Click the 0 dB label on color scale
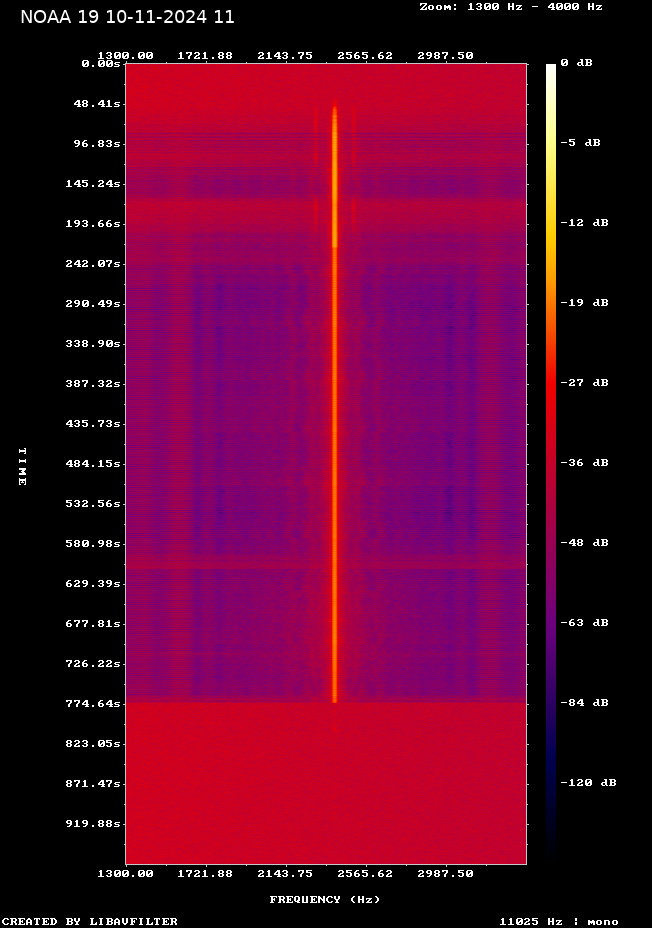Viewport: 652px width, 928px height. pyautogui.click(x=576, y=63)
